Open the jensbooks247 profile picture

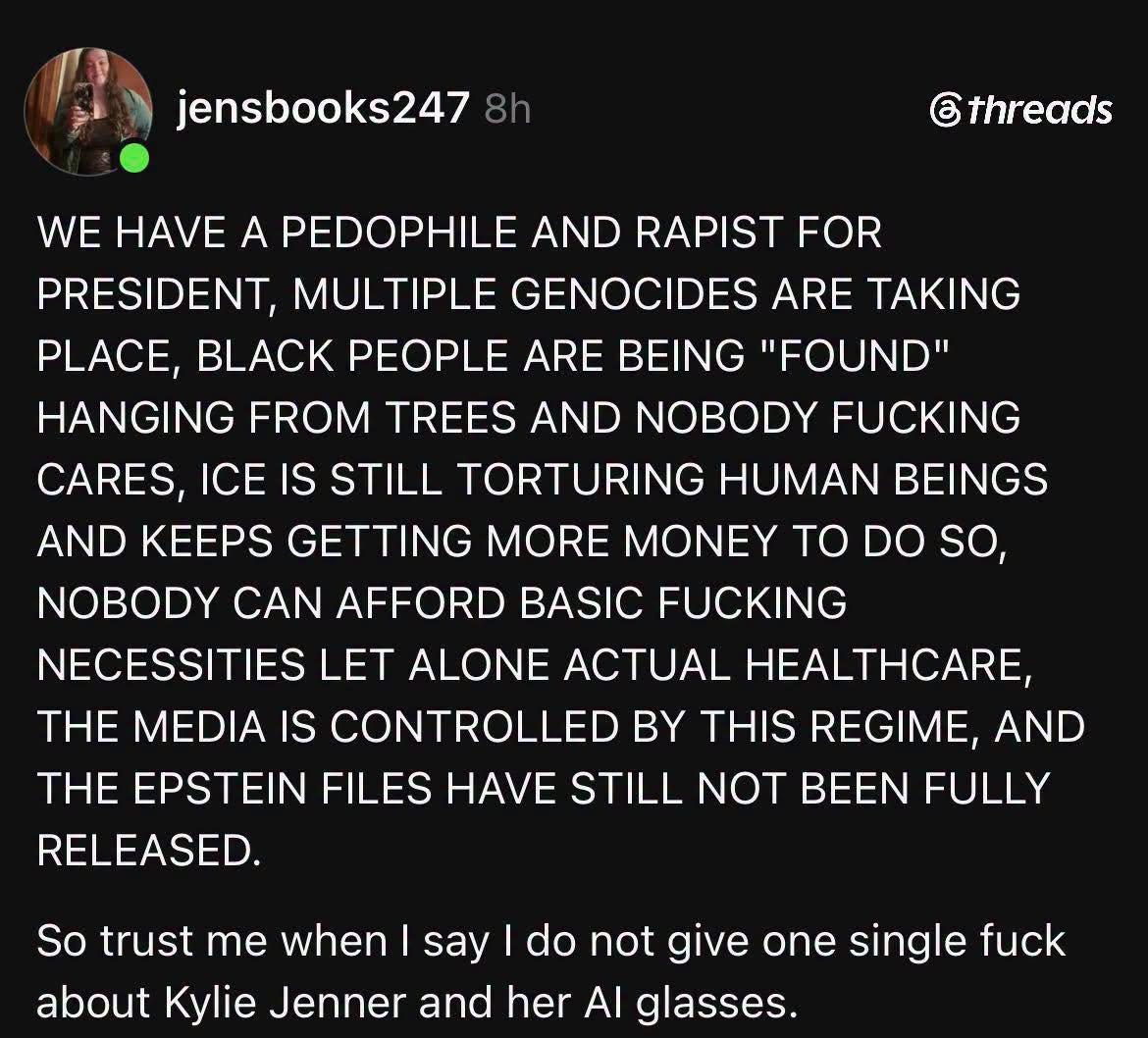coord(88,111)
